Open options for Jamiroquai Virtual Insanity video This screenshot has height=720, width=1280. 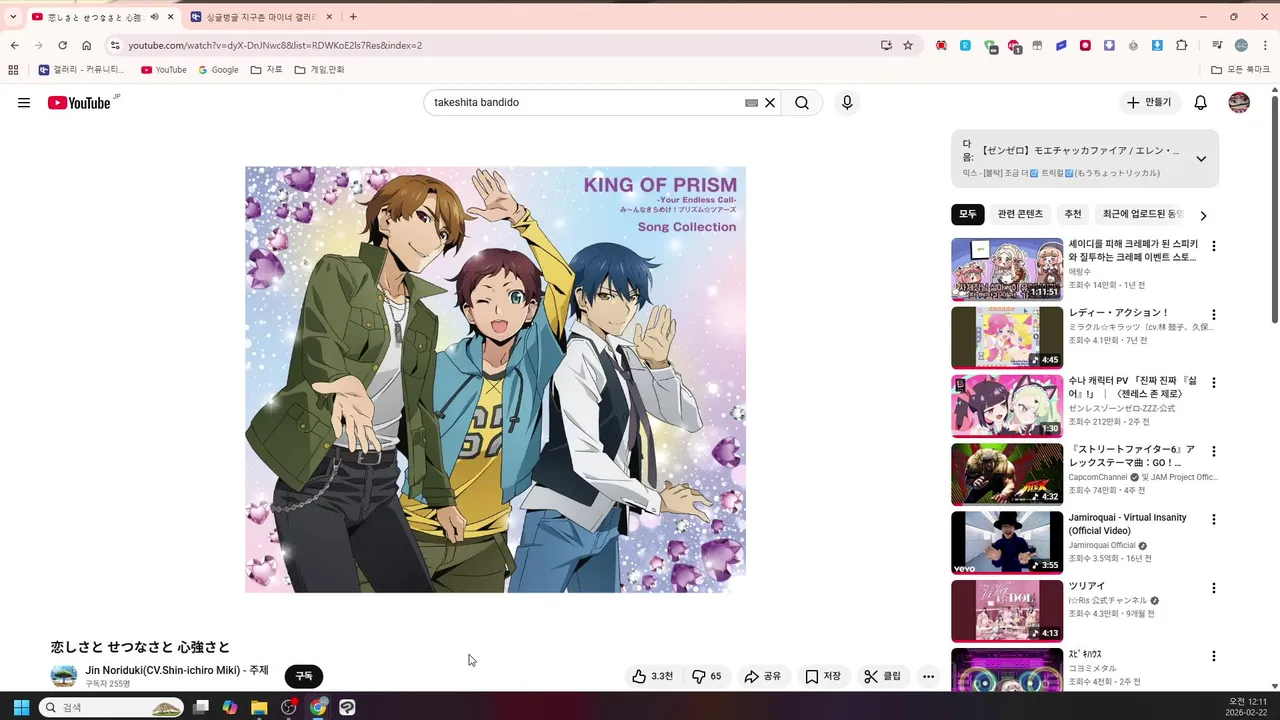1214,519
